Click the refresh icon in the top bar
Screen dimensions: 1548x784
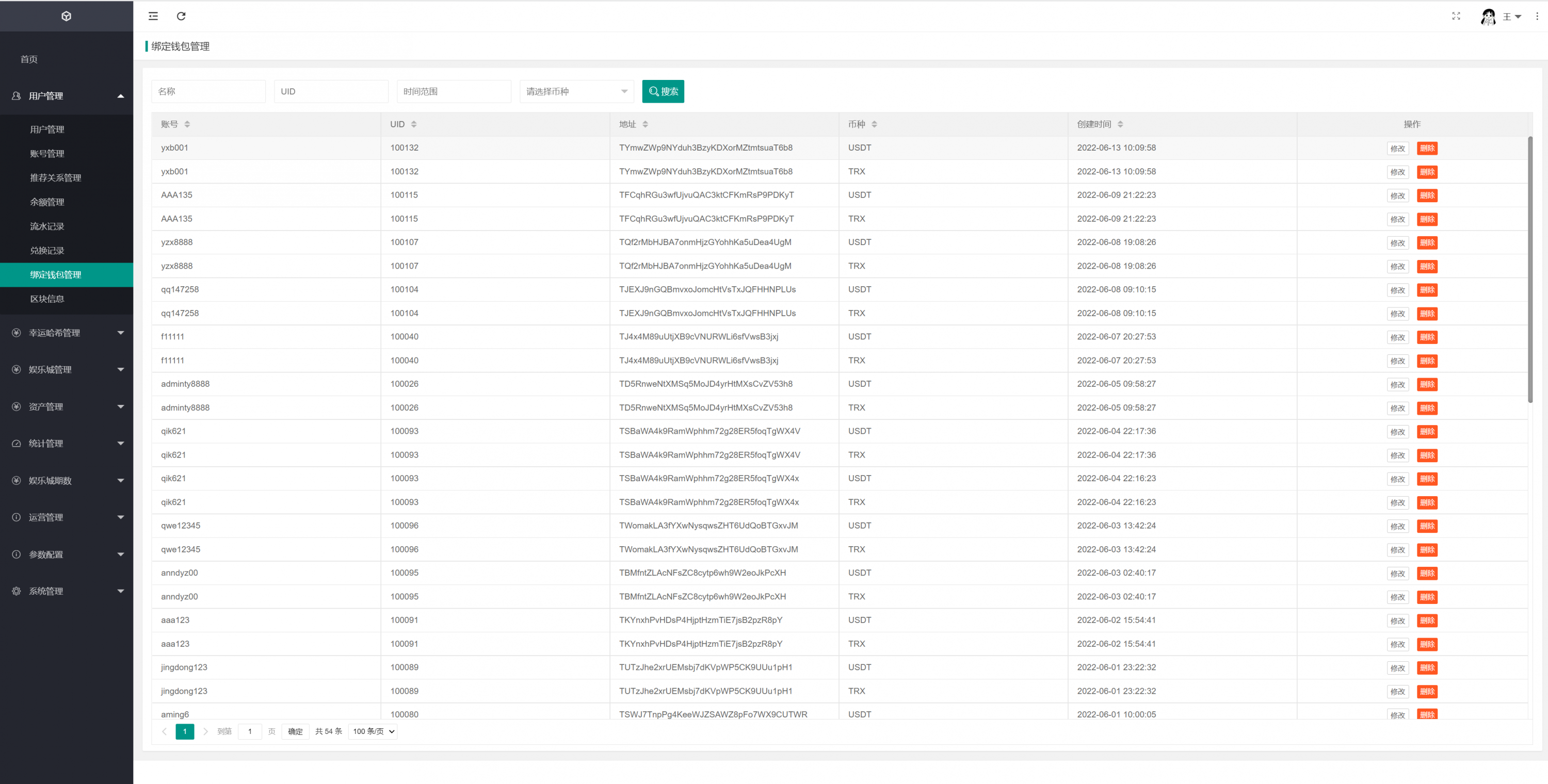click(x=181, y=16)
